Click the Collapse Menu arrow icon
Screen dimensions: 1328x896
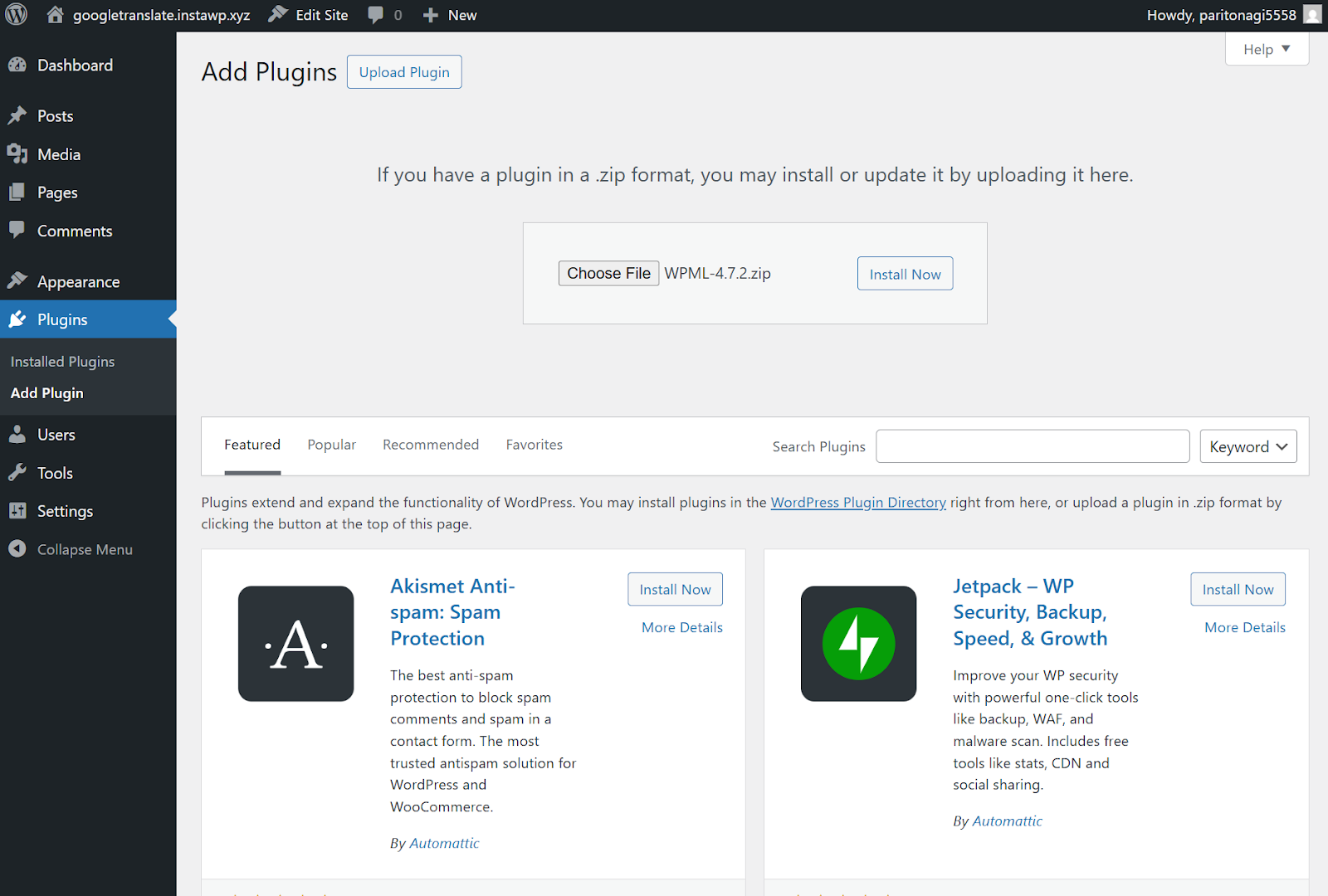pos(17,549)
